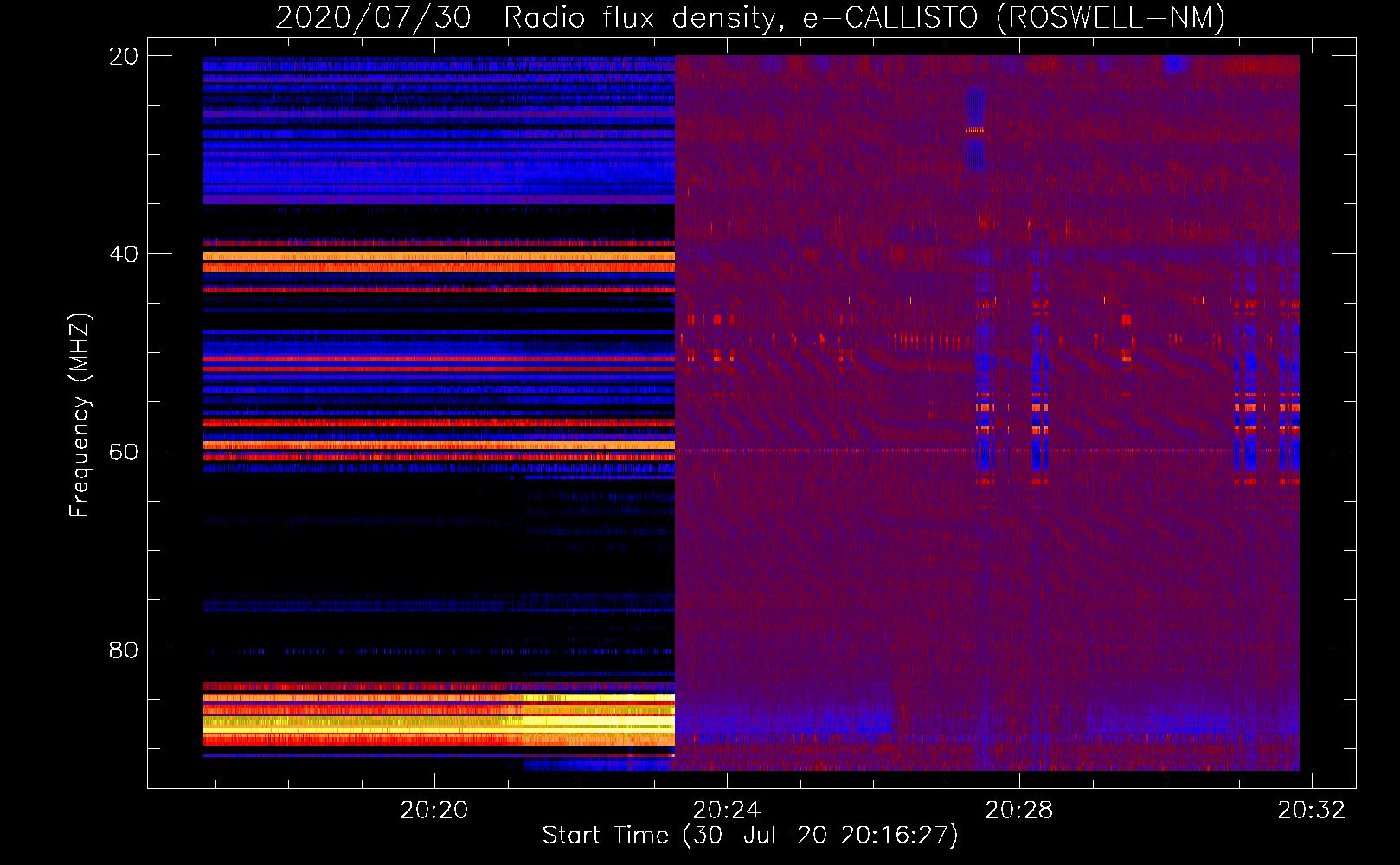Click the date 2020/07/30 in the title

tap(373, 17)
